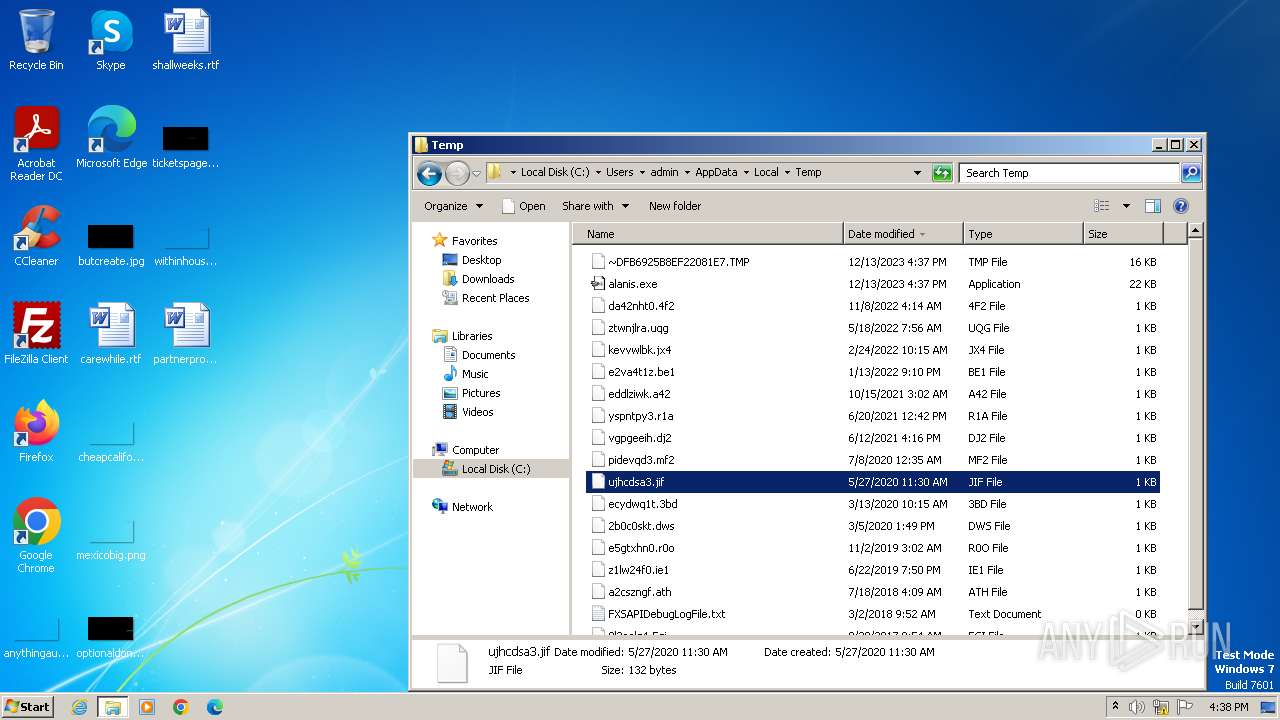Toggle the preview pane button
Screen dimensions: 1280x720
point(1152,206)
